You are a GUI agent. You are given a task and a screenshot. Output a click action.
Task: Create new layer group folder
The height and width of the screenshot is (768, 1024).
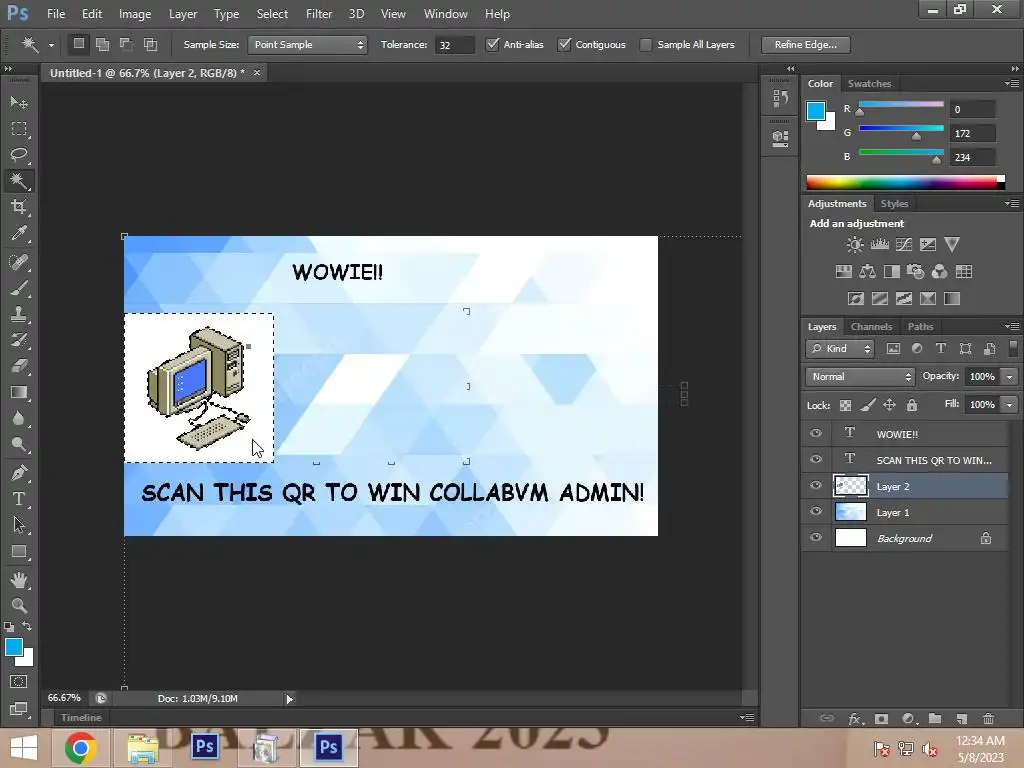click(935, 718)
